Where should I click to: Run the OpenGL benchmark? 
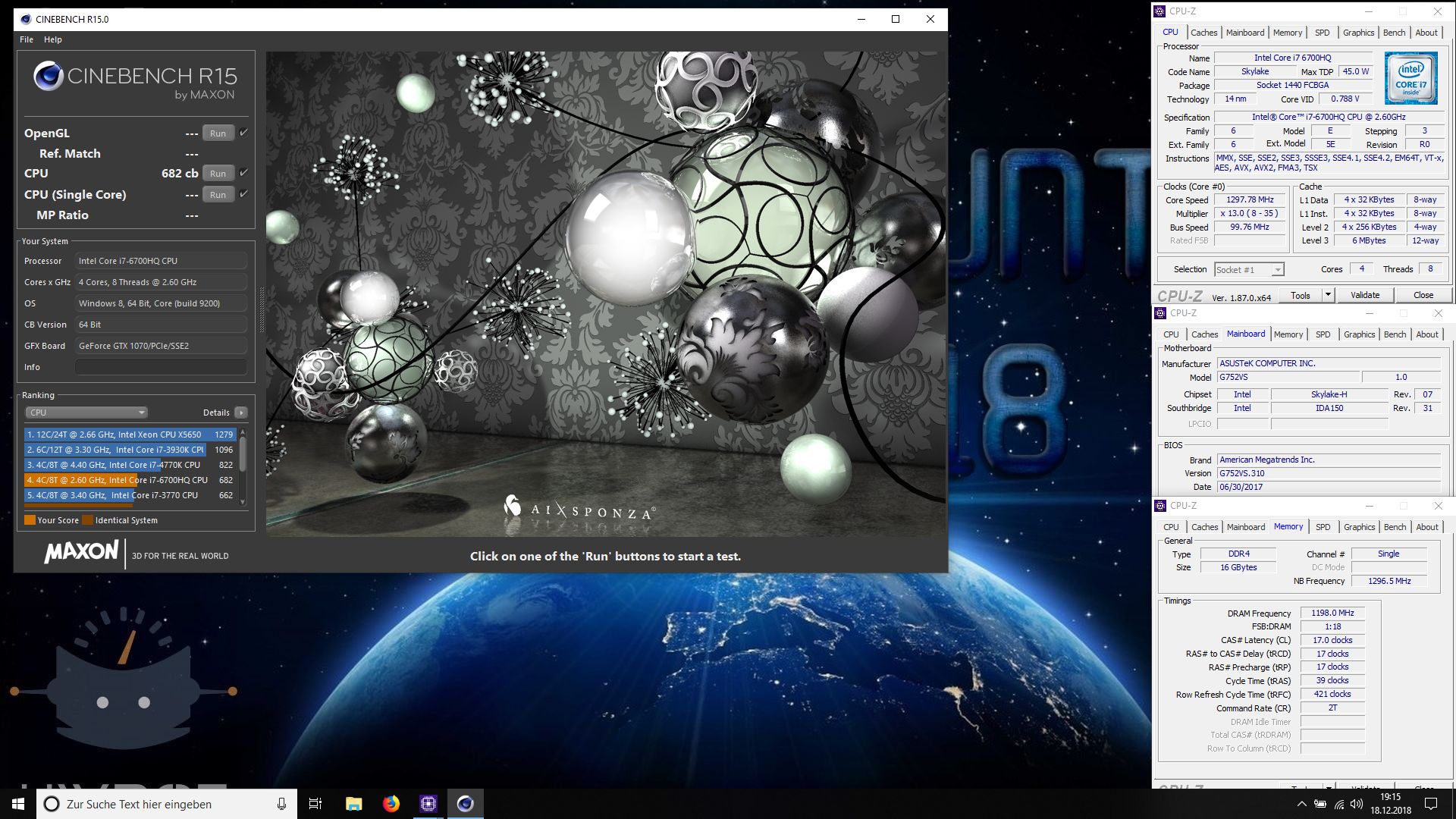pos(218,133)
